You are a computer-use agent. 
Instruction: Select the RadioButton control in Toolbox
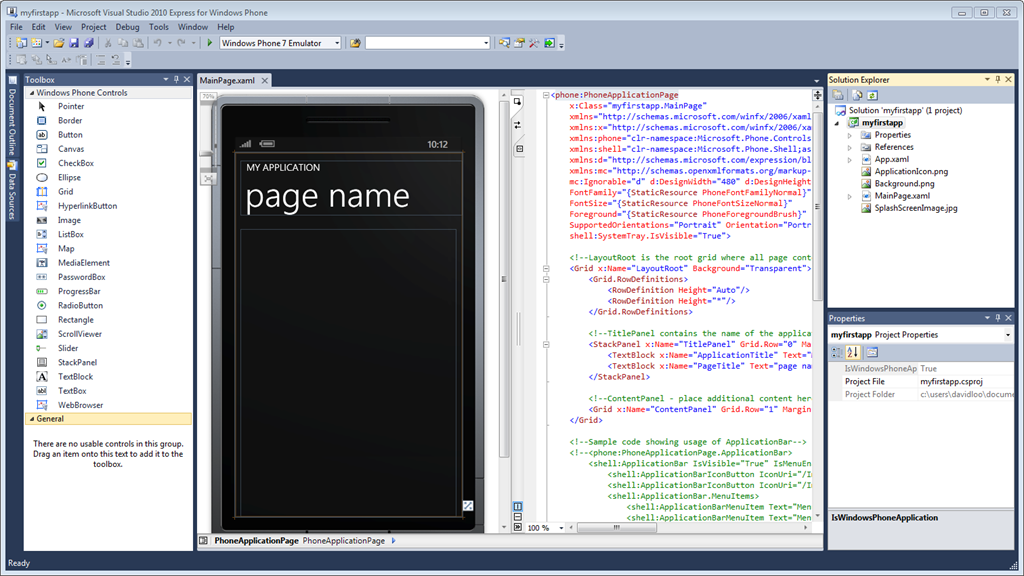pos(80,306)
